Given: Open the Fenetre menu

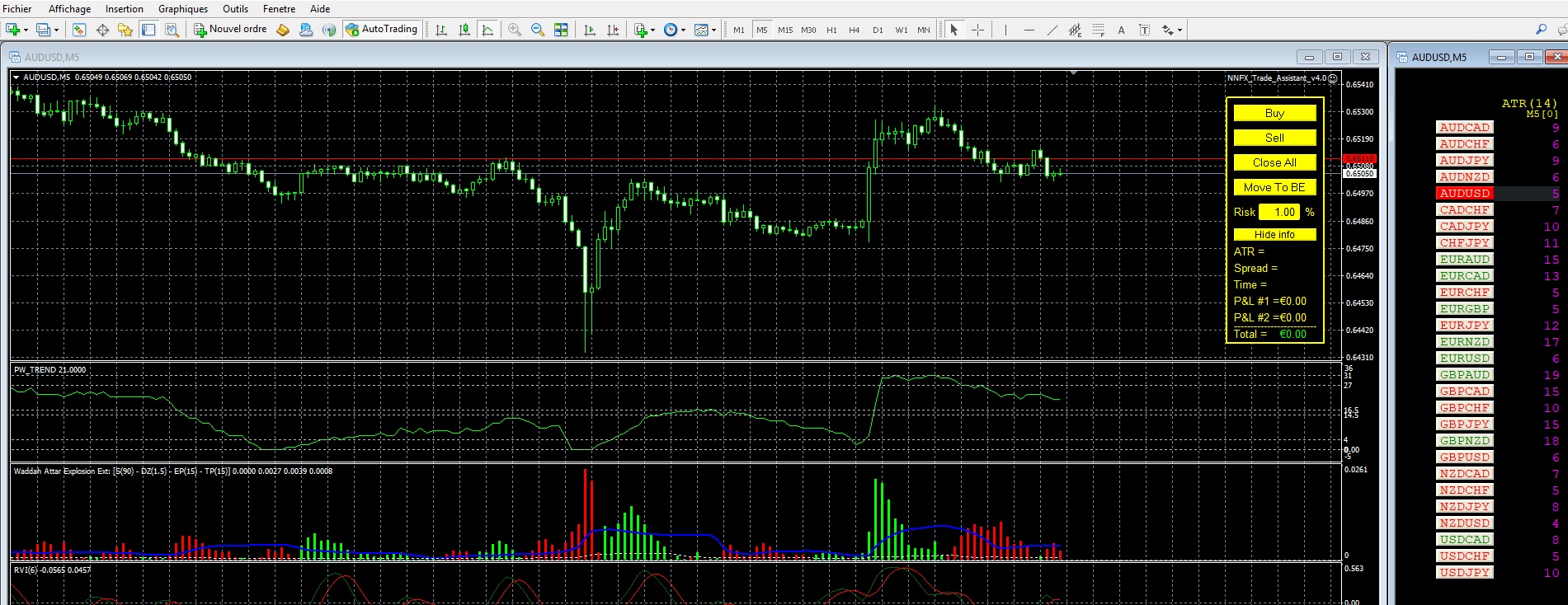Looking at the screenshot, I should pos(279,9).
